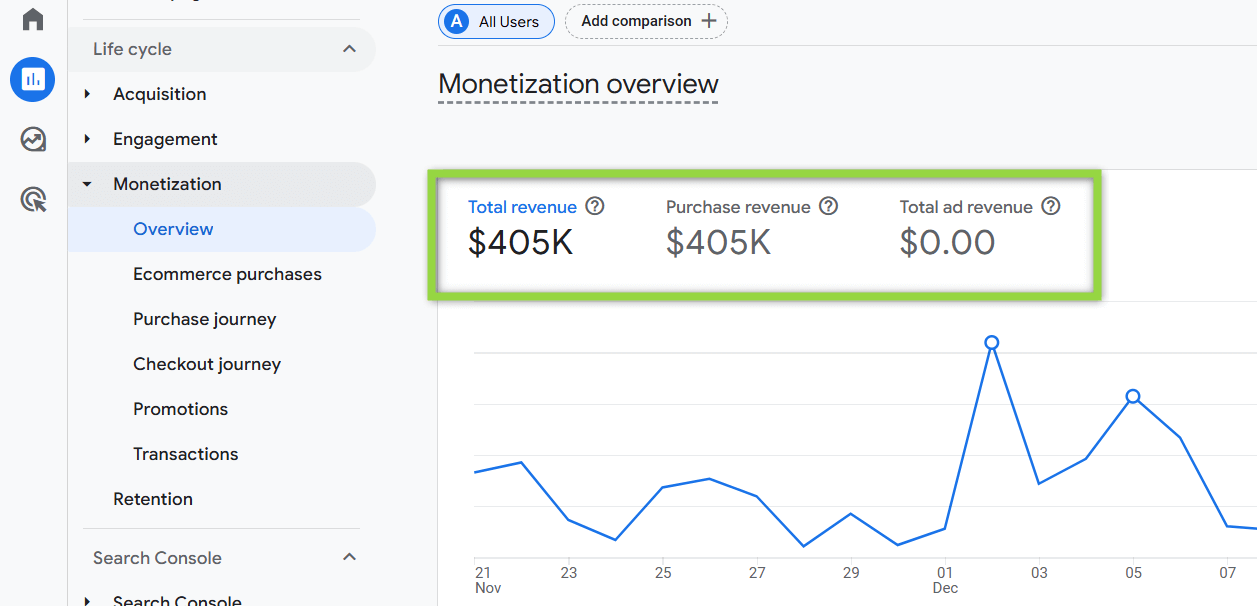Select the Explore icon in the left rail
This screenshot has height=606, width=1257.
[32, 139]
